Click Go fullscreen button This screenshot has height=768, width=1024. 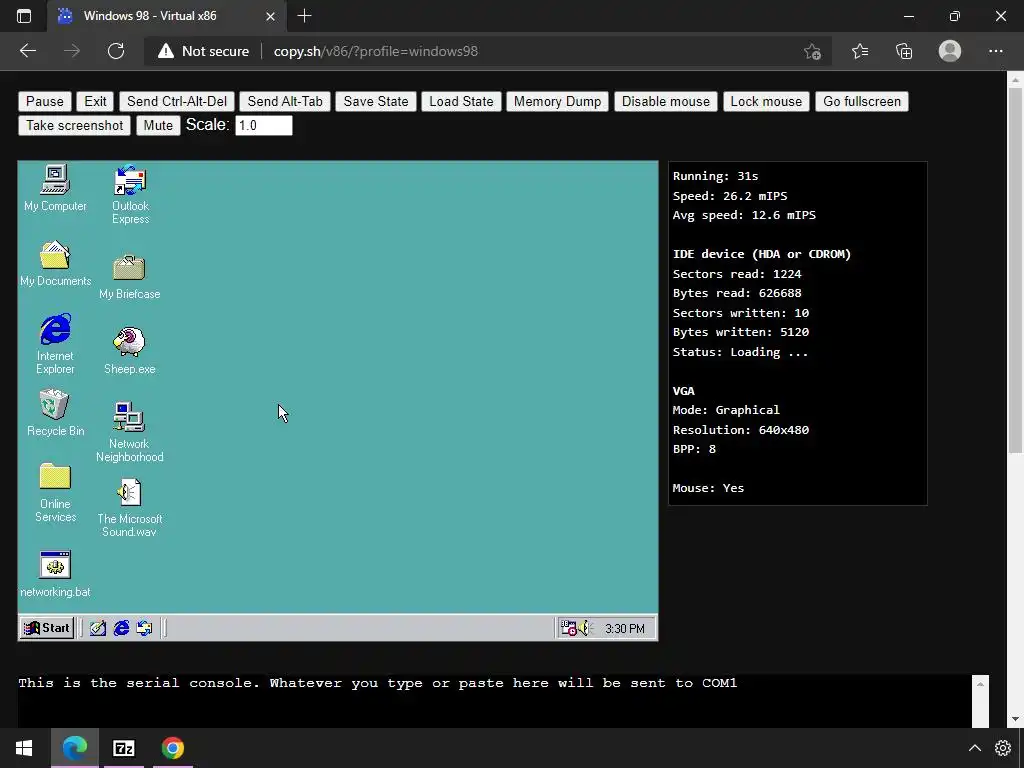(x=861, y=101)
